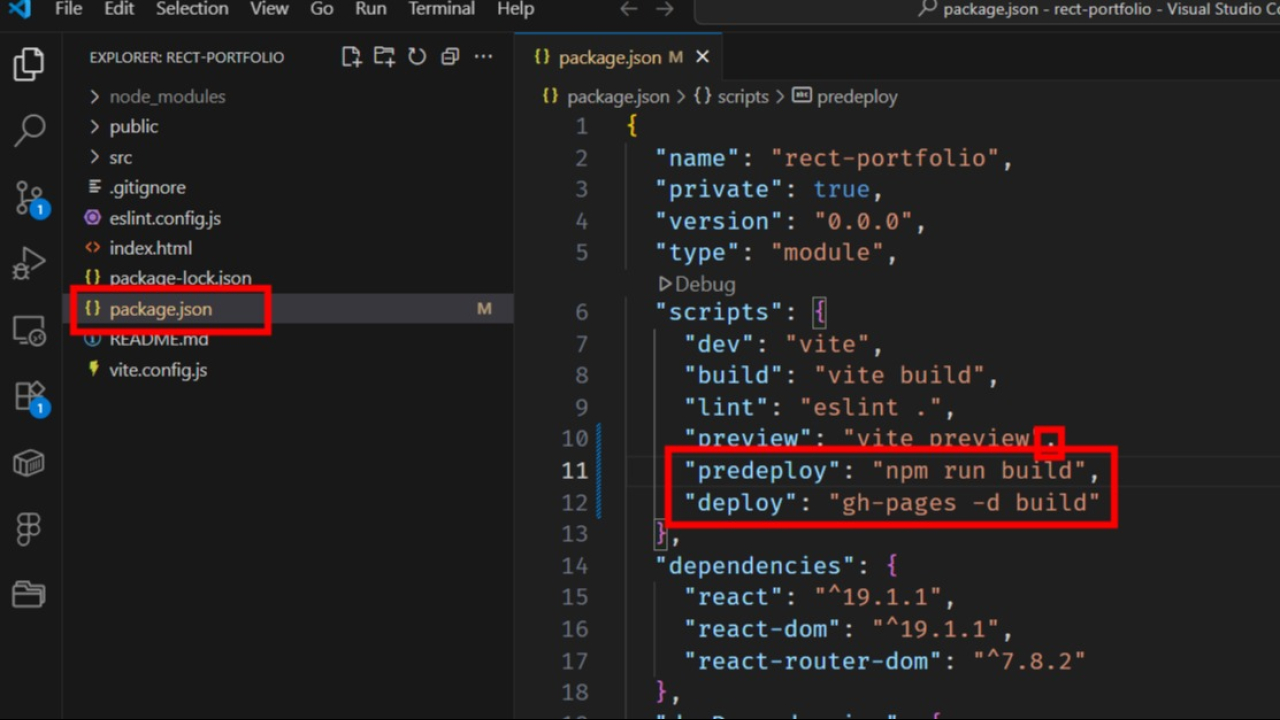The image size is (1280, 720).
Task: Open the Remote Explorer view
Action: pos(29,331)
